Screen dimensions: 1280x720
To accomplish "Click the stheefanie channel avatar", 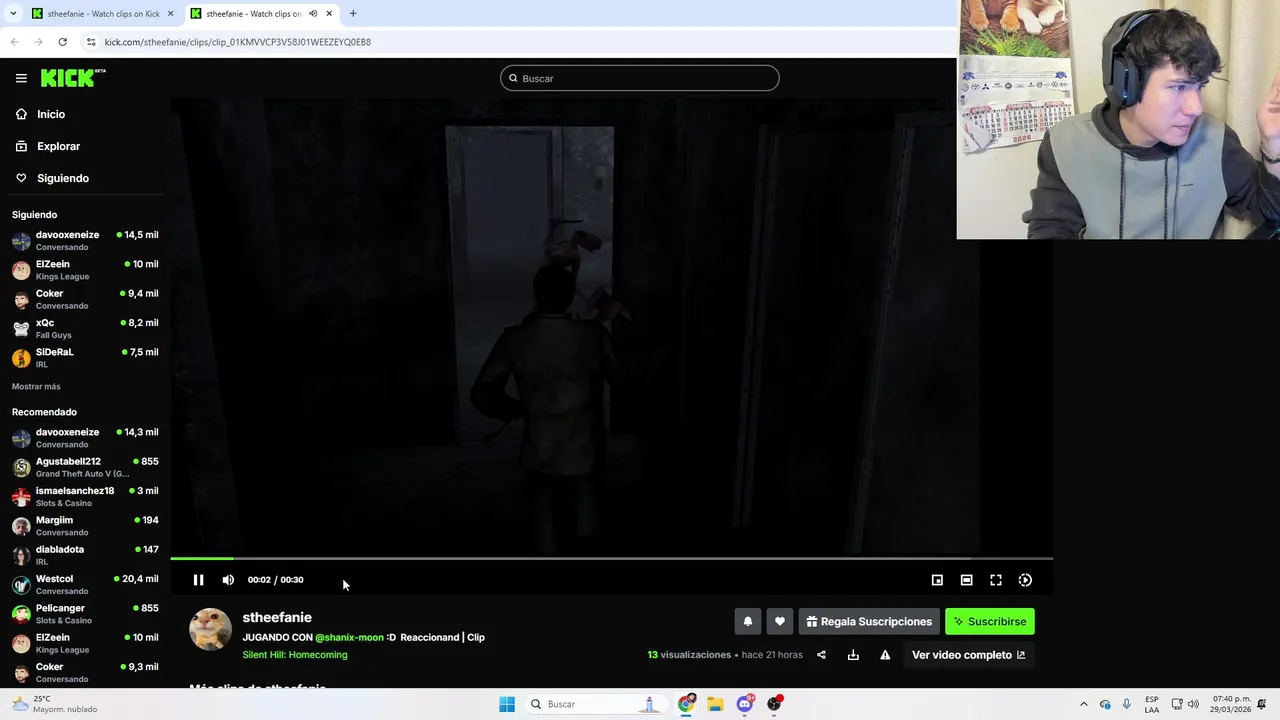I will (210, 629).
